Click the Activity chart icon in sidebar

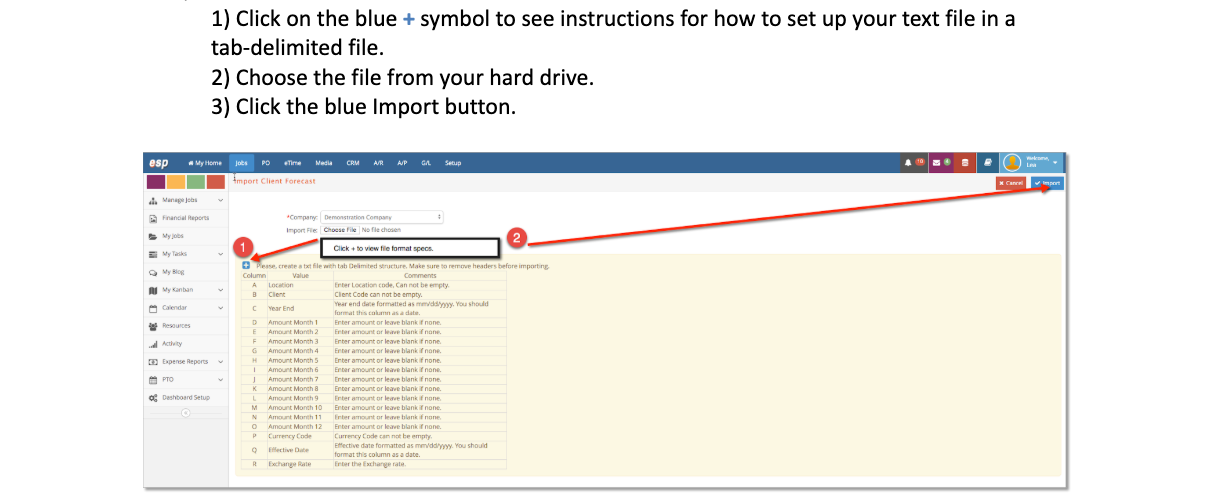153,343
